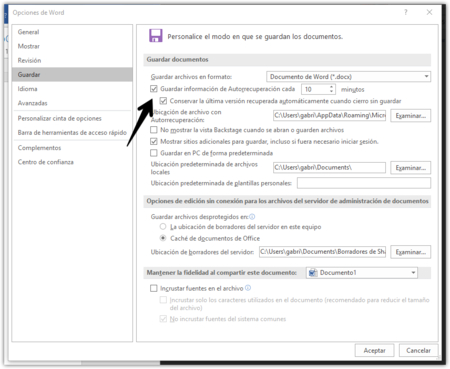Open the Centro de confianza category
This screenshot has height=369, width=450.
pos(72,162)
